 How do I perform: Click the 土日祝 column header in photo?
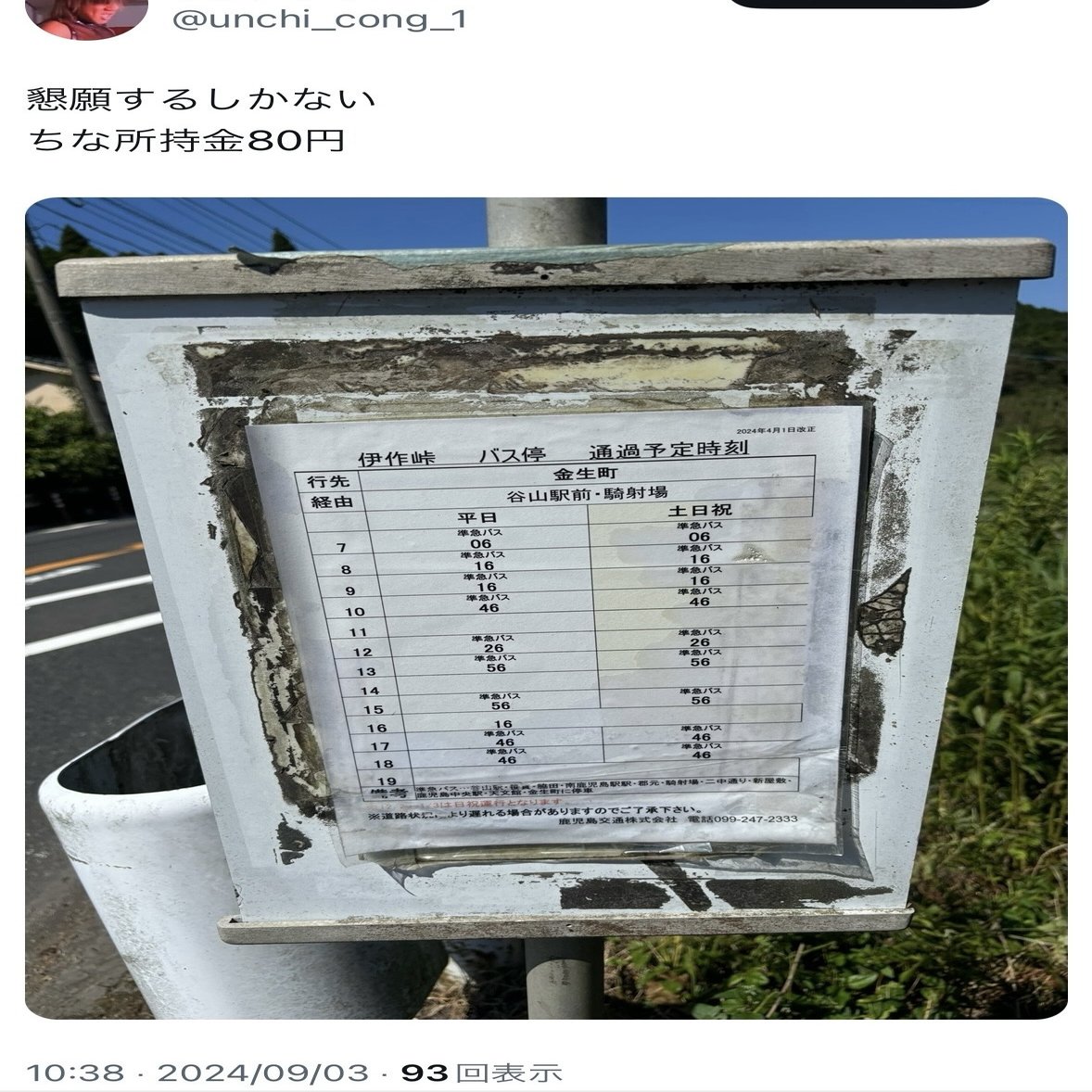tap(699, 510)
